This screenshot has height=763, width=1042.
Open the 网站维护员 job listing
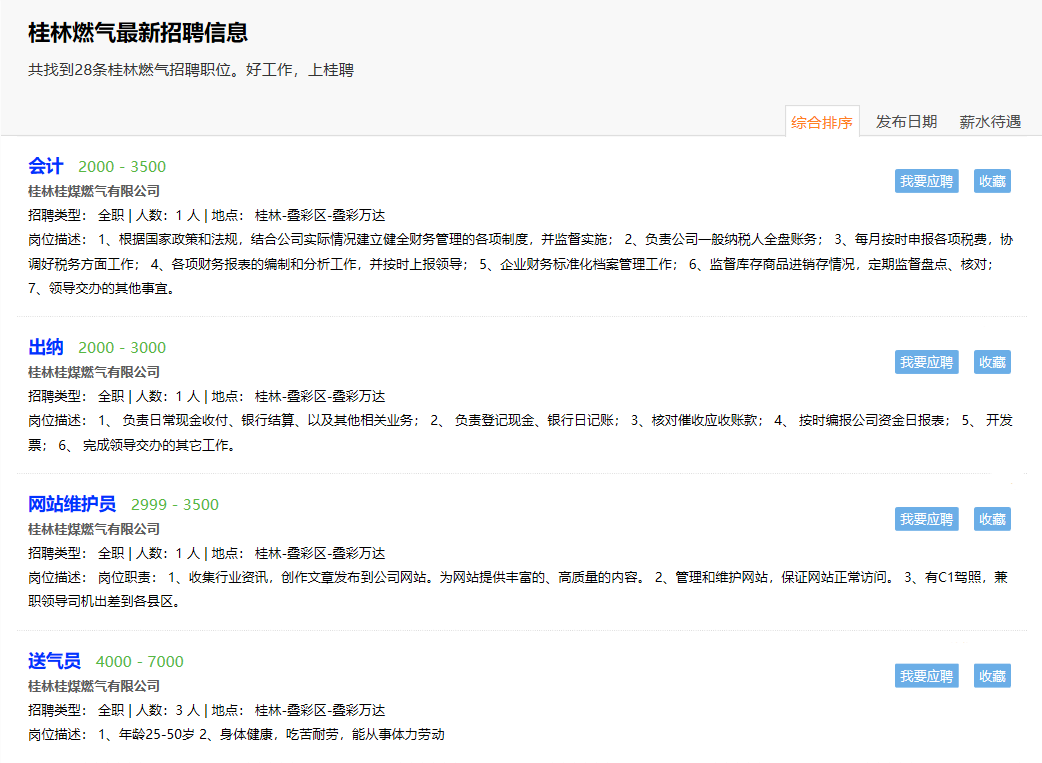[x=72, y=504]
